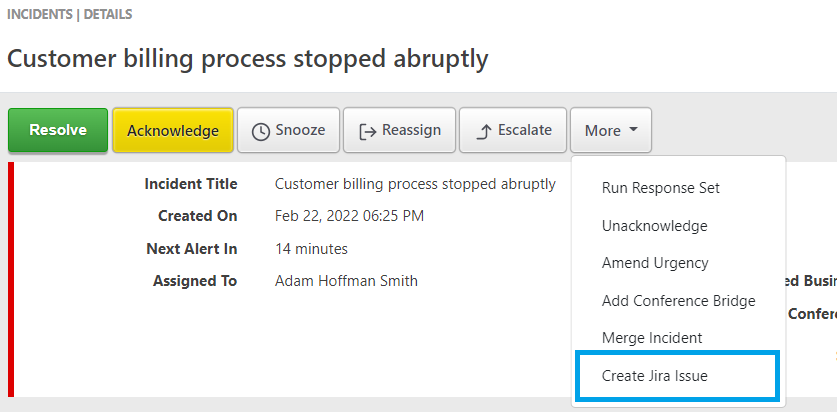
Task: Click the large page heading title
Action: point(248,59)
